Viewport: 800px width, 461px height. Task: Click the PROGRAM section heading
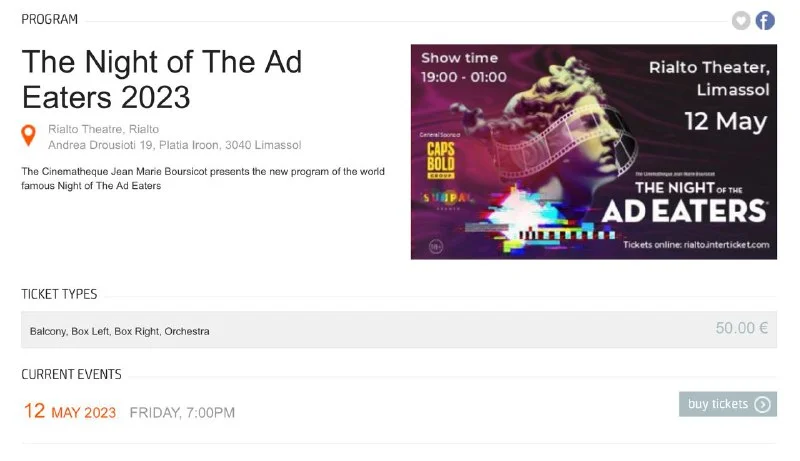[x=49, y=20]
